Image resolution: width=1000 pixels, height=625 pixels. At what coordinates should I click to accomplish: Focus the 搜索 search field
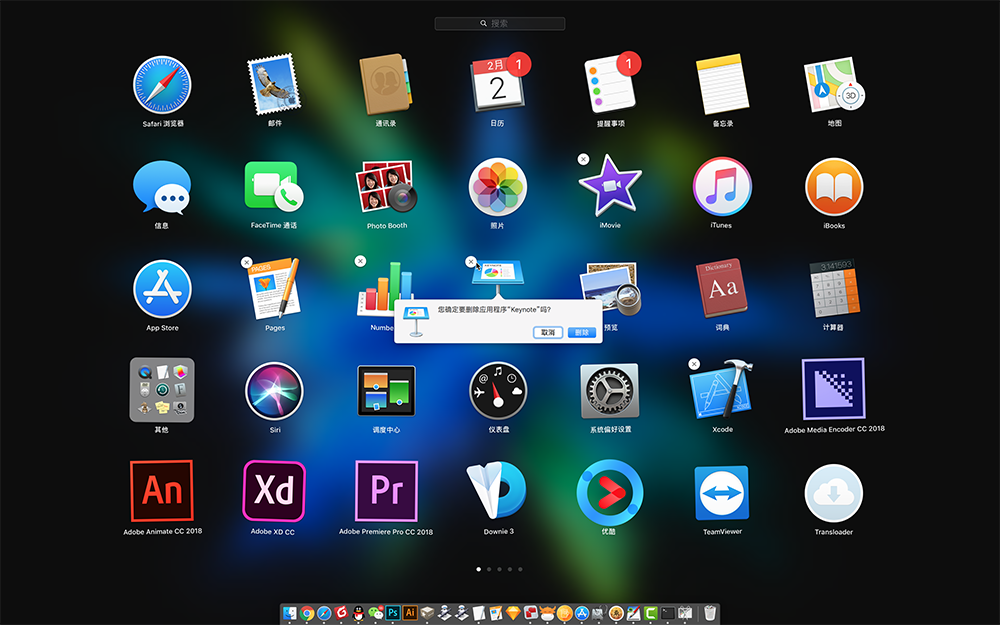point(500,24)
